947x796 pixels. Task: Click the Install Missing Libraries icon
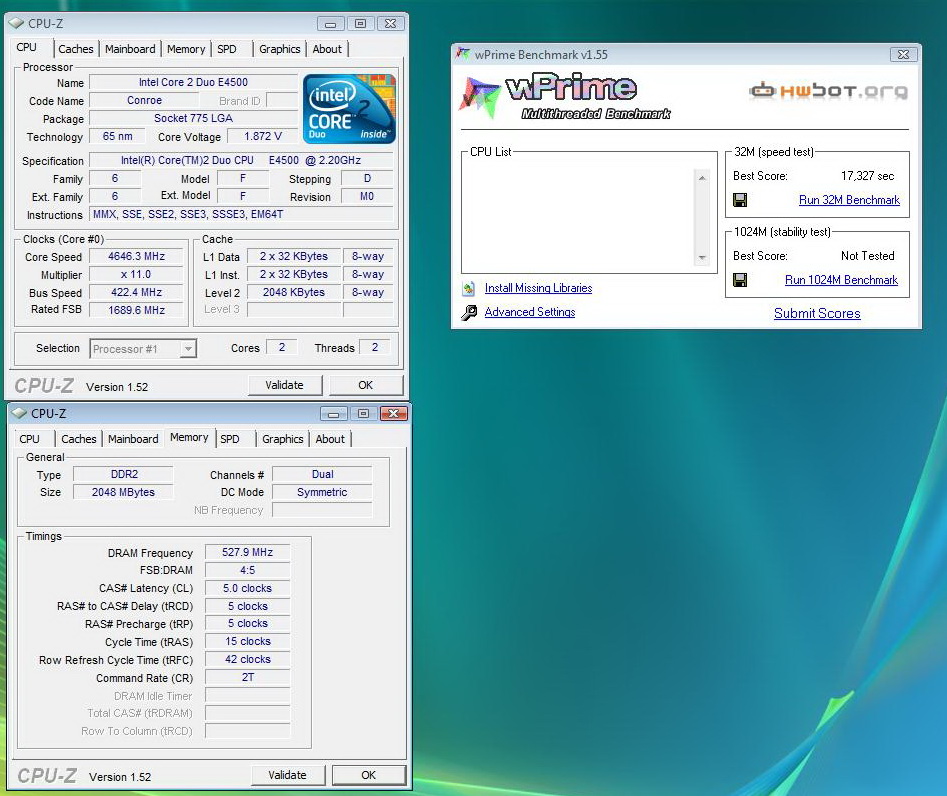click(469, 289)
